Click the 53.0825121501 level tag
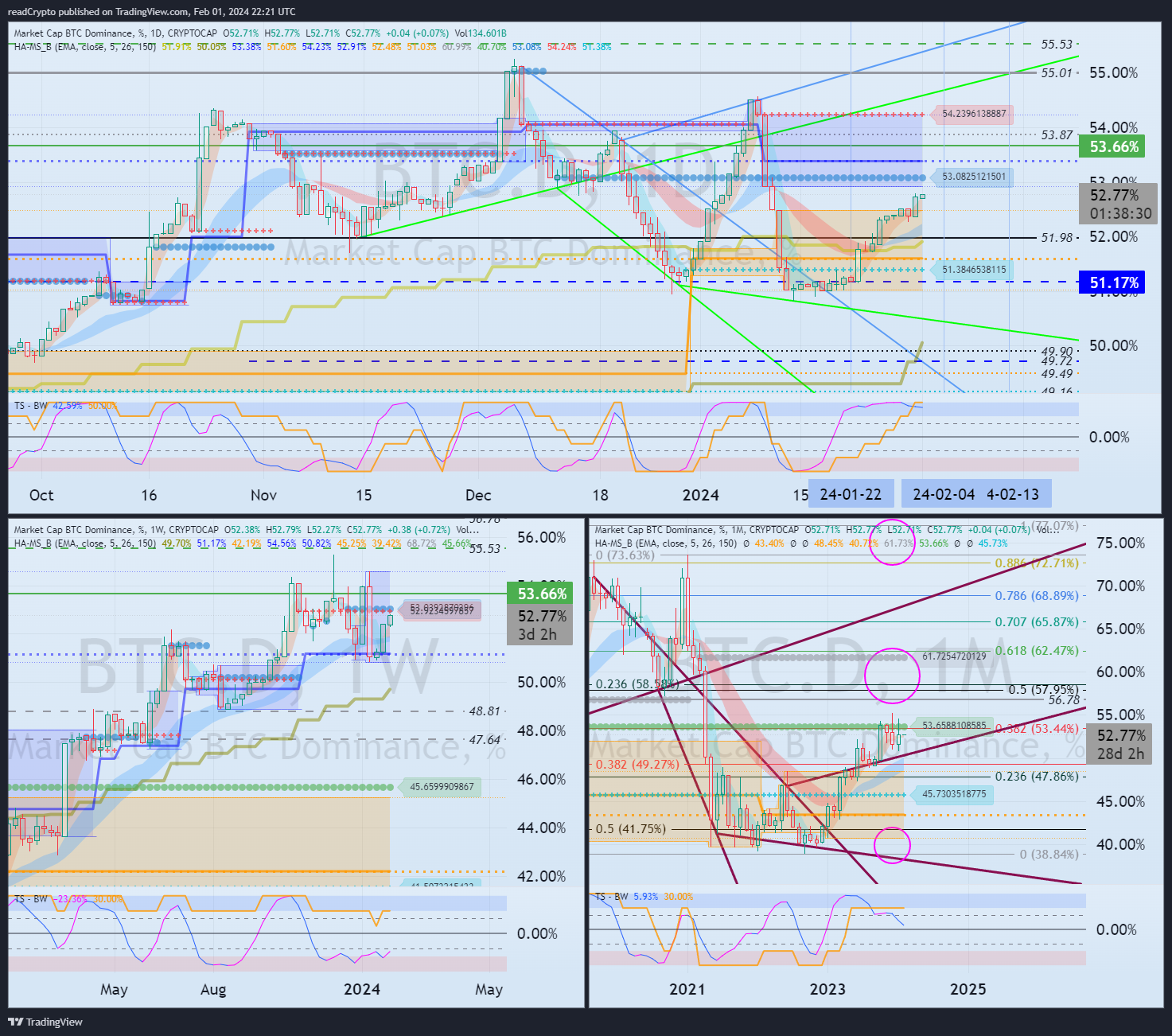This screenshot has width=1172, height=1036. coord(973,177)
